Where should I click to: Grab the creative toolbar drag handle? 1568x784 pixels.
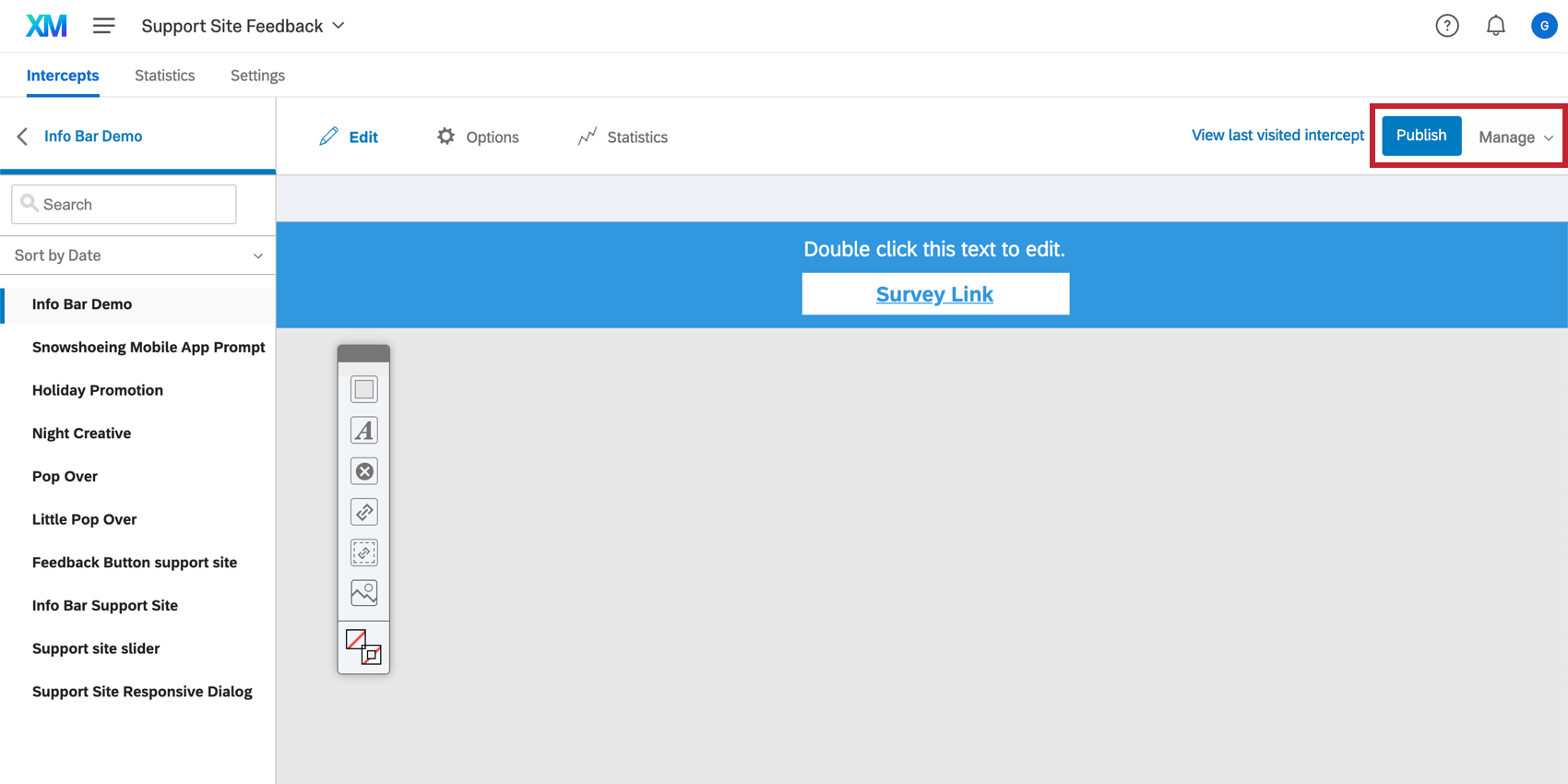pos(363,353)
